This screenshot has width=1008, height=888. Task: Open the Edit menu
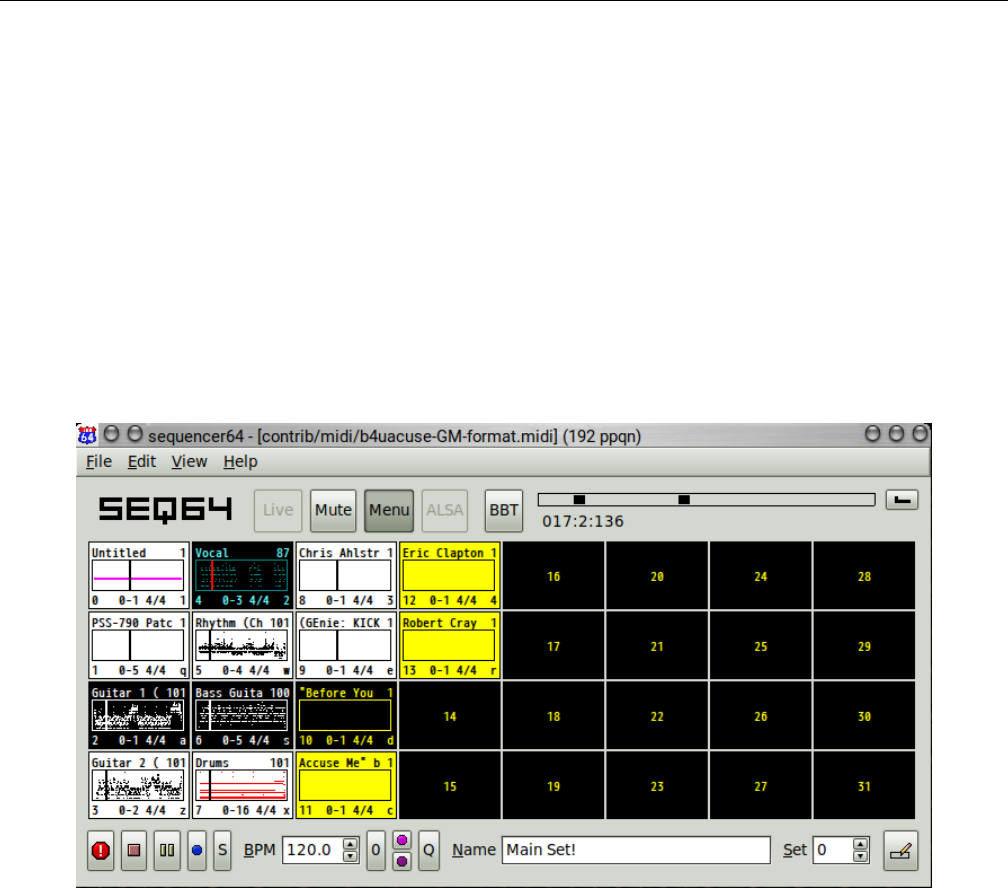pyautogui.click(x=141, y=462)
